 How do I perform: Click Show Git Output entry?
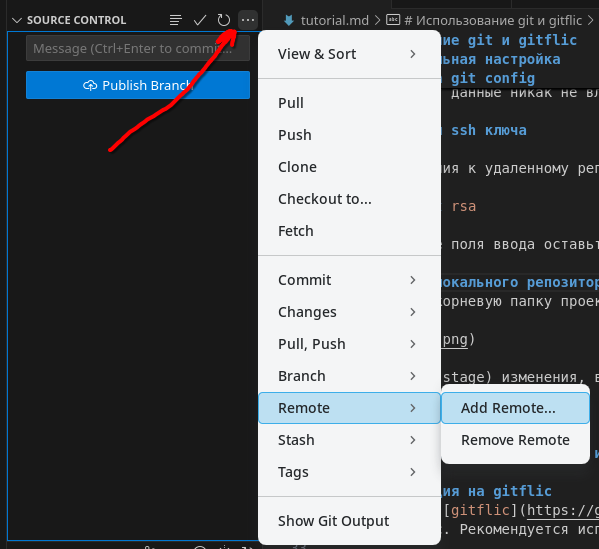point(349,521)
